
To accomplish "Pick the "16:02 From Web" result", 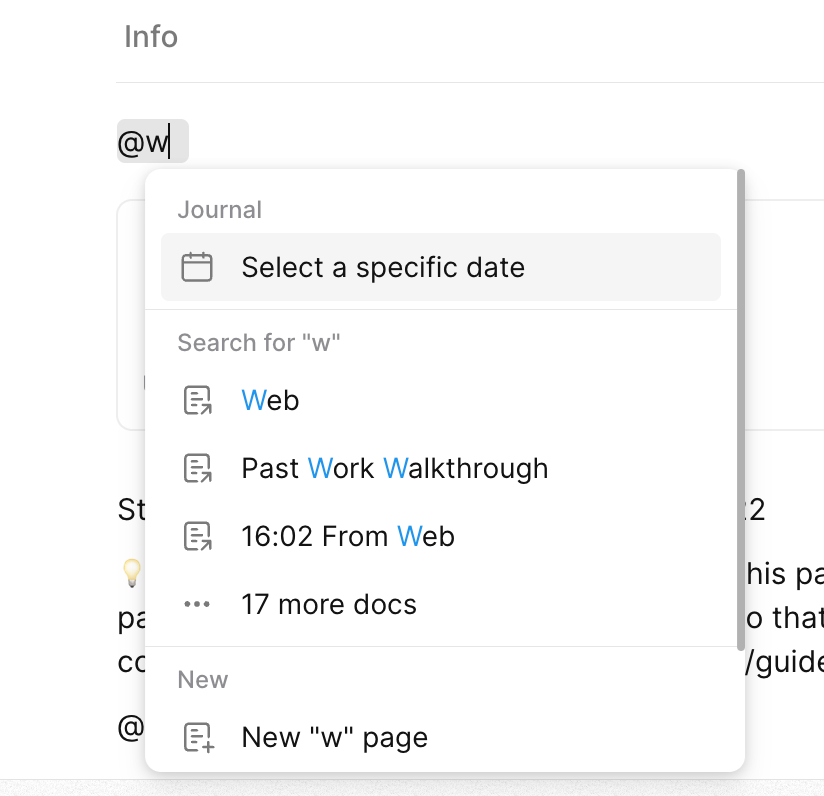I will point(348,536).
